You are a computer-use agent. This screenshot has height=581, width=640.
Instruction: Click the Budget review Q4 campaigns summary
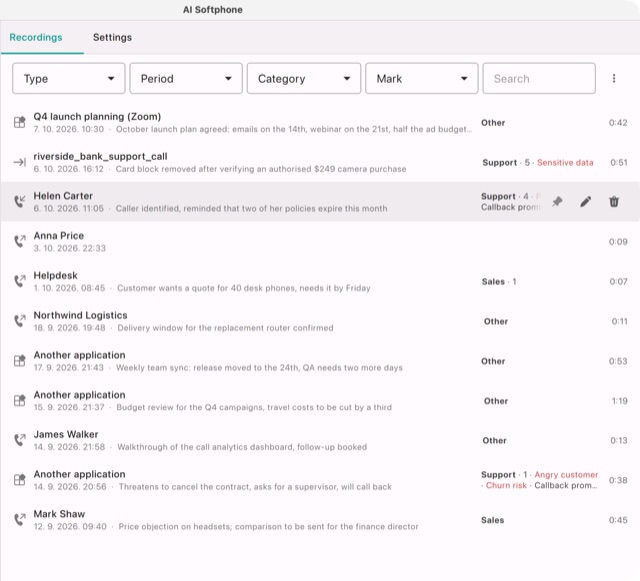254,407
